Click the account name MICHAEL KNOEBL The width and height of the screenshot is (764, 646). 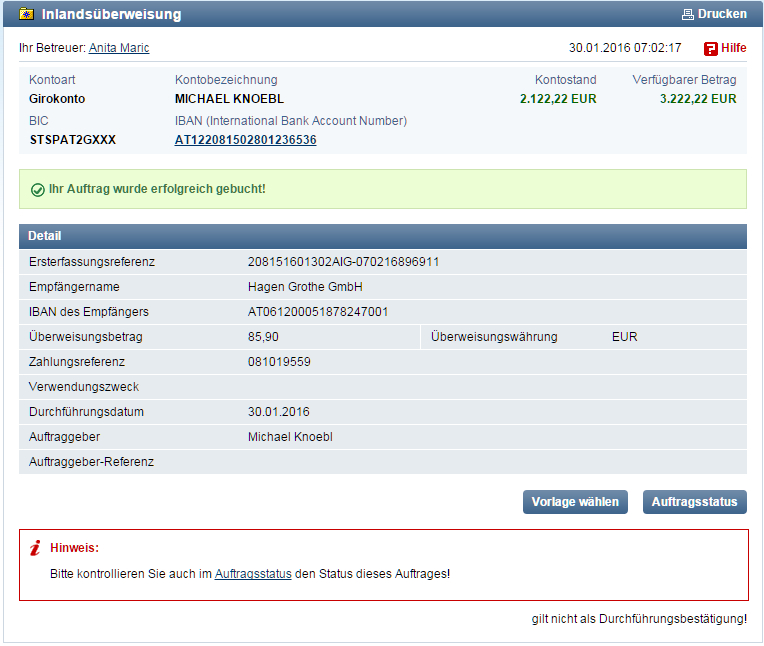coord(229,99)
